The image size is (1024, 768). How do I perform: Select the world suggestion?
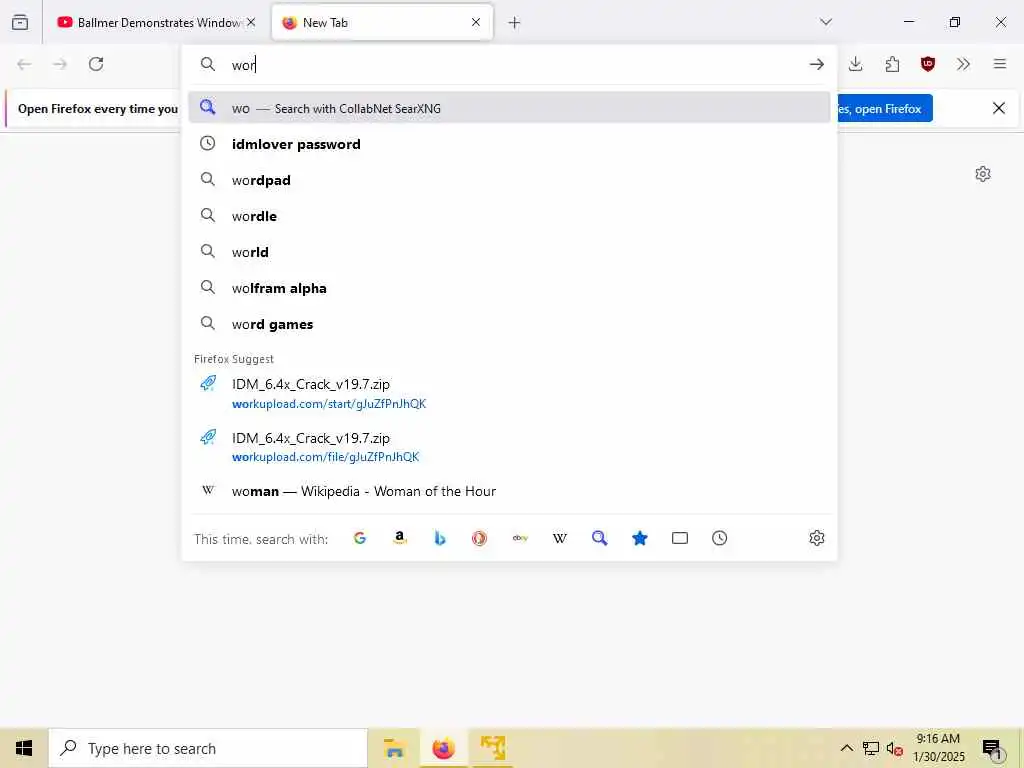point(509,251)
